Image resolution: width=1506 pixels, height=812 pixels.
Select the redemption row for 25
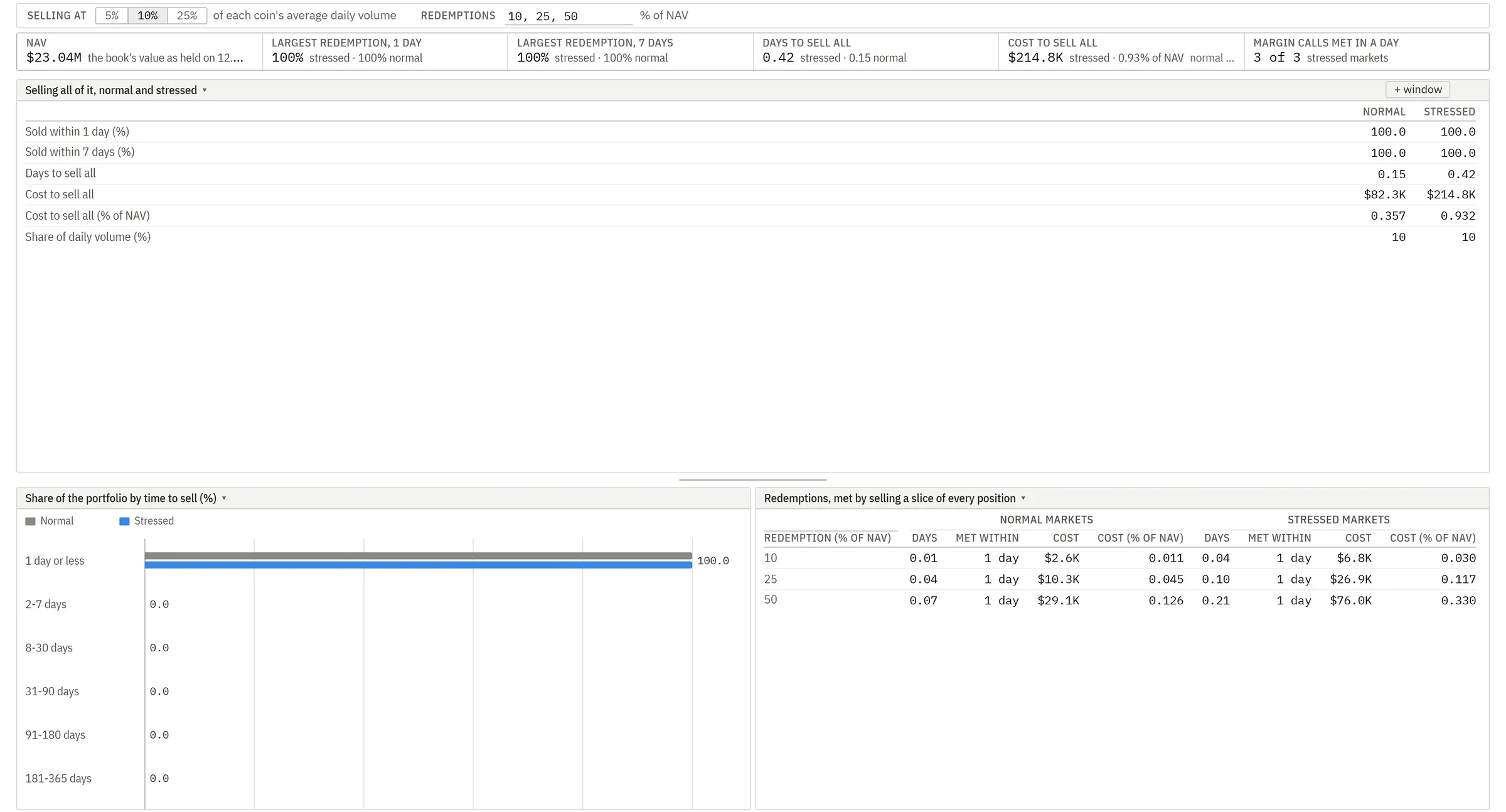tap(1119, 579)
